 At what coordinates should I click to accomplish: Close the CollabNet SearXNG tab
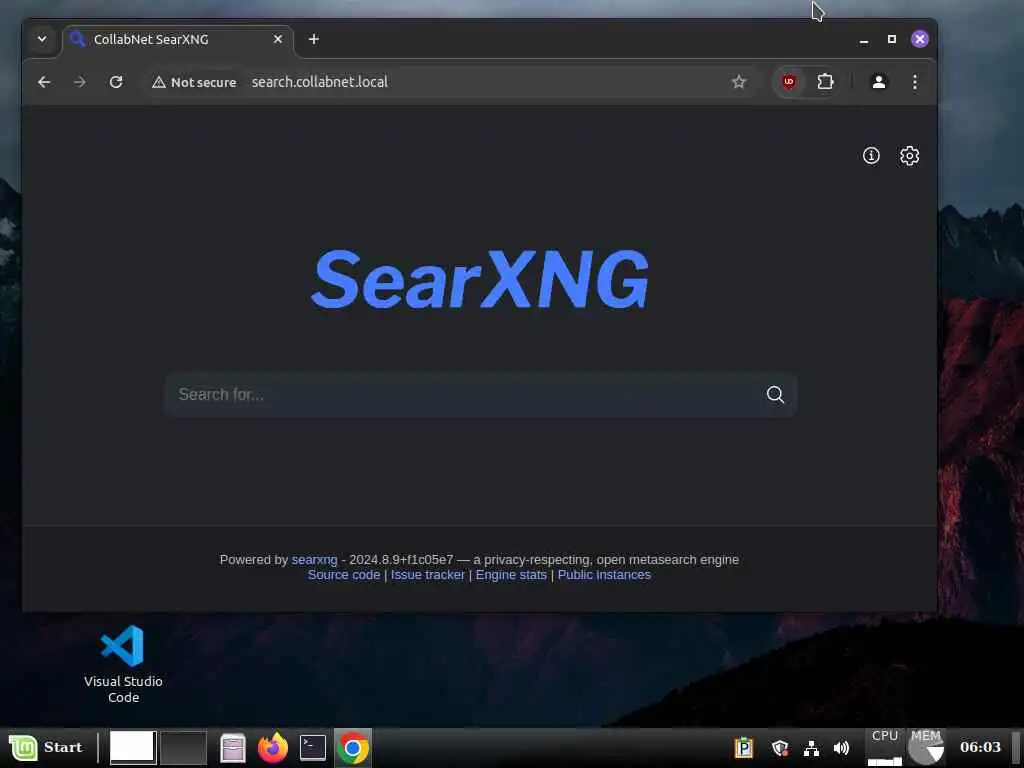pyautogui.click(x=278, y=39)
